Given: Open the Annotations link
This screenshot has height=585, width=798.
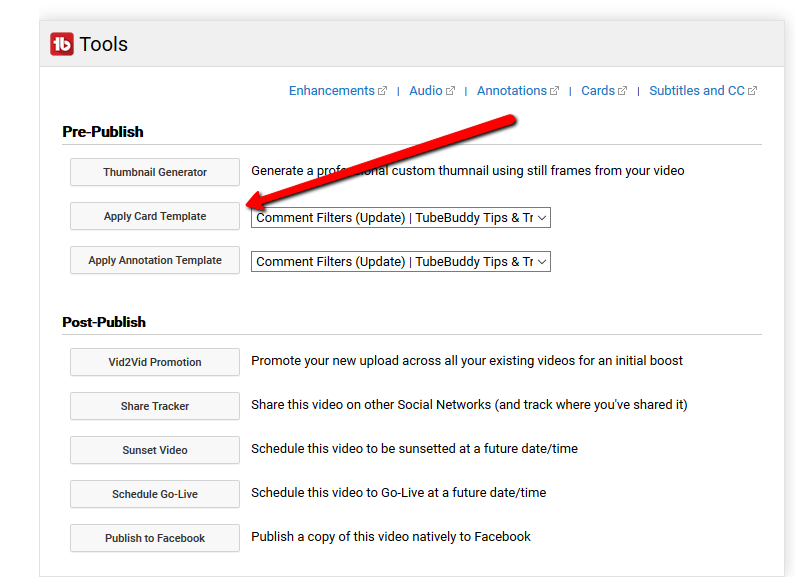Looking at the screenshot, I should point(511,91).
